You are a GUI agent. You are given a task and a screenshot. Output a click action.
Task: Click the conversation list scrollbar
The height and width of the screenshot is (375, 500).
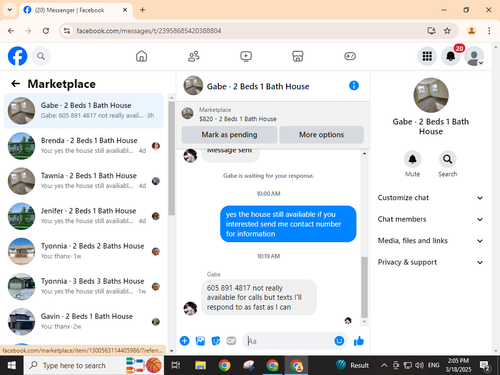pos(171,158)
